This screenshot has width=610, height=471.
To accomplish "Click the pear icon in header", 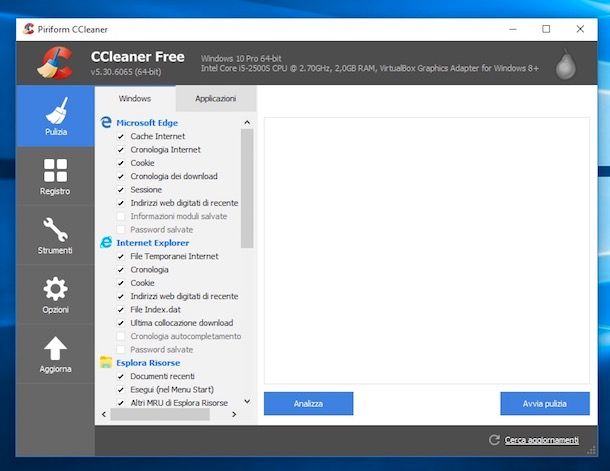I will pos(566,65).
